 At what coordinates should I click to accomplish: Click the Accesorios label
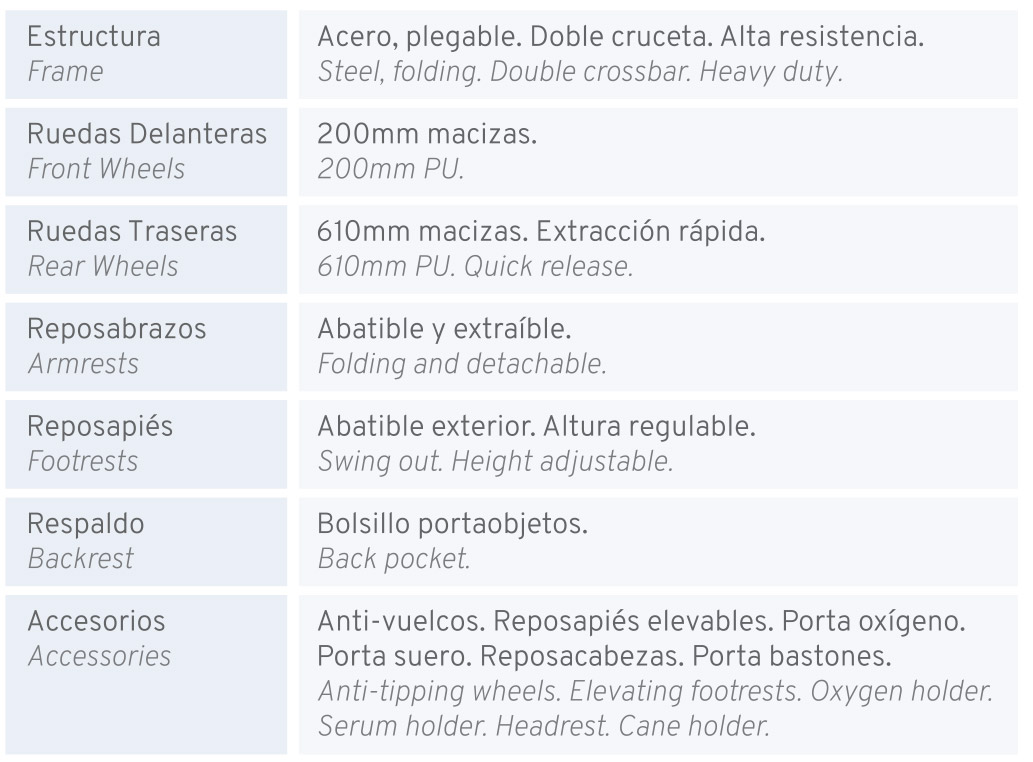tap(96, 621)
